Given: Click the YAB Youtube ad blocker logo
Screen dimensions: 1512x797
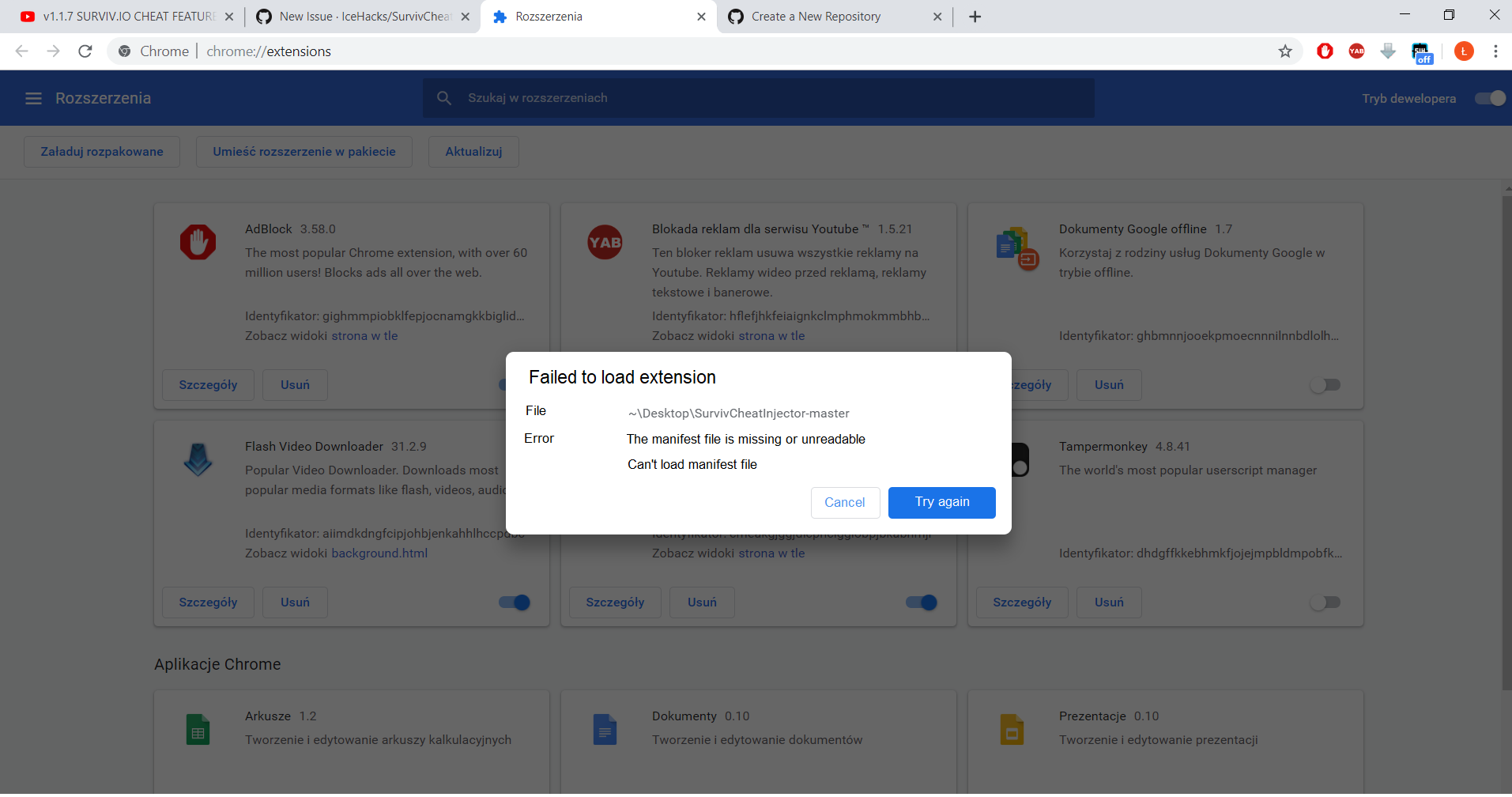Looking at the screenshot, I should pos(605,242).
